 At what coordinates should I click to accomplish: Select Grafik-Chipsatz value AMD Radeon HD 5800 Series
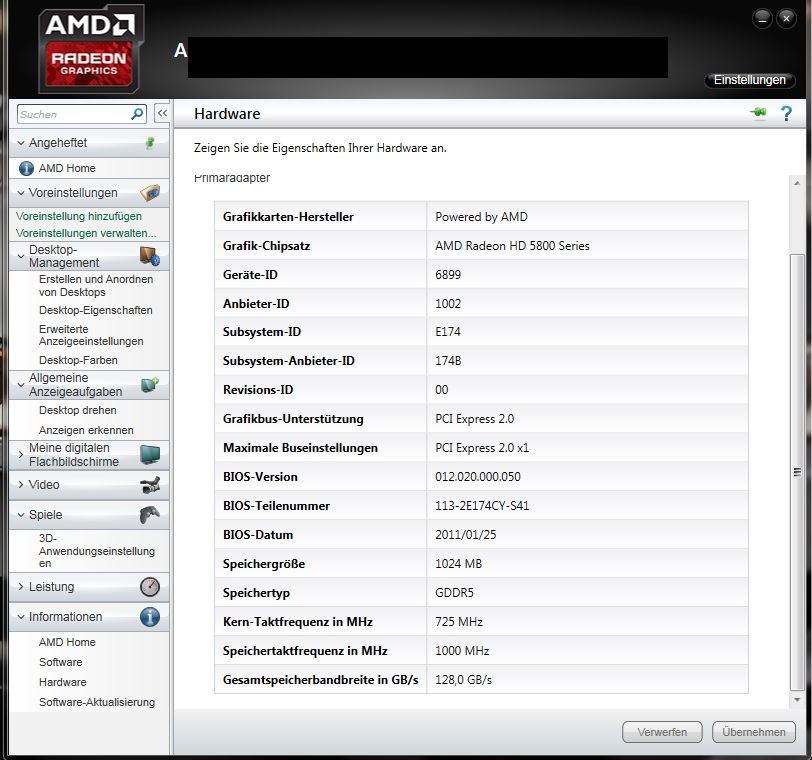(x=512, y=245)
